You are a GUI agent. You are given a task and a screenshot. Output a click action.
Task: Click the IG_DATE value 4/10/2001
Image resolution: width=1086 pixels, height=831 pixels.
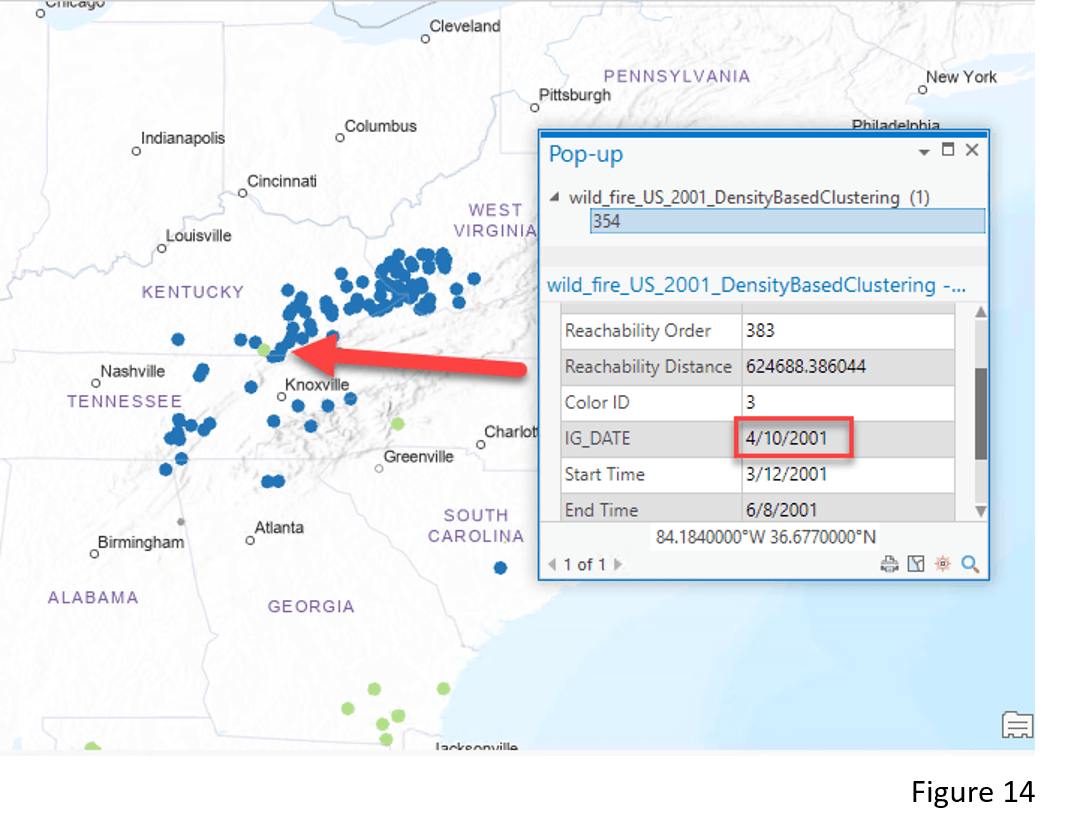pos(786,438)
